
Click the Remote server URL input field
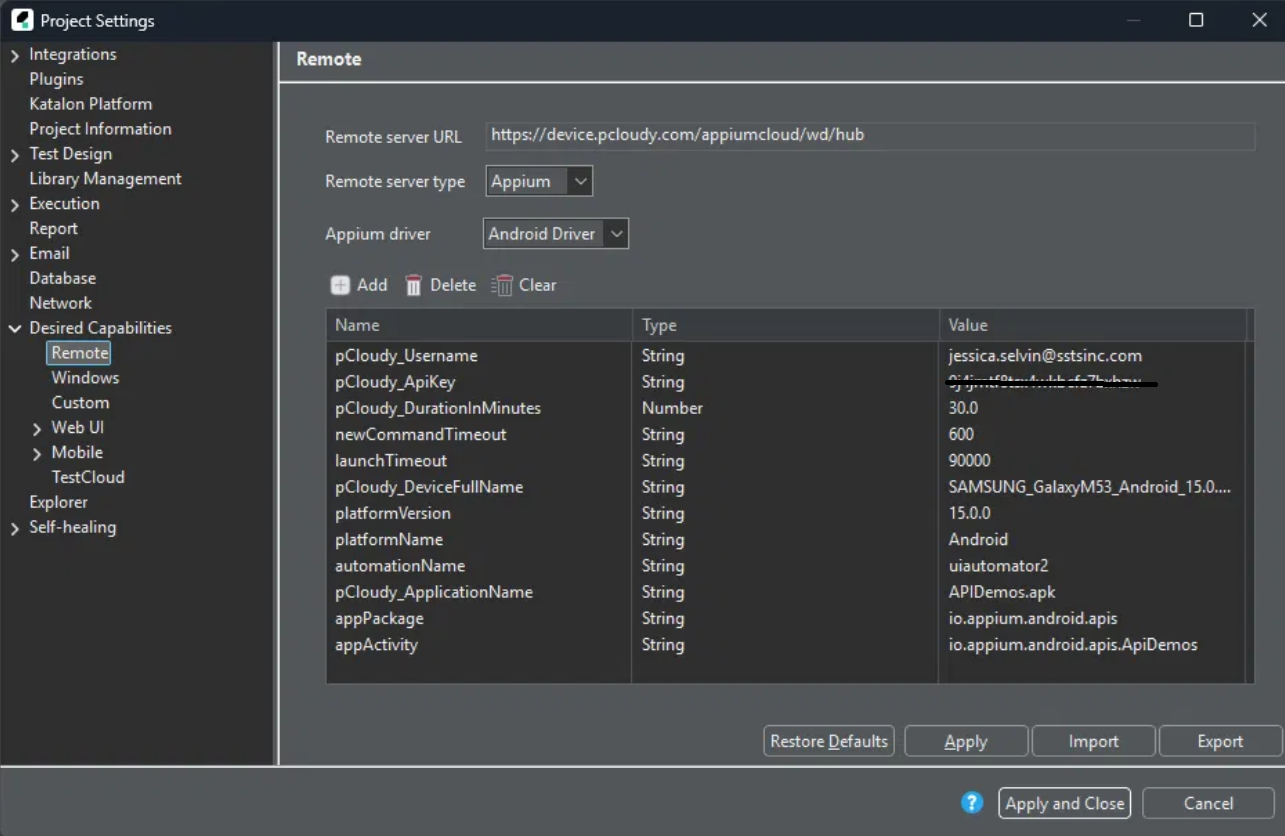pyautogui.click(x=870, y=135)
